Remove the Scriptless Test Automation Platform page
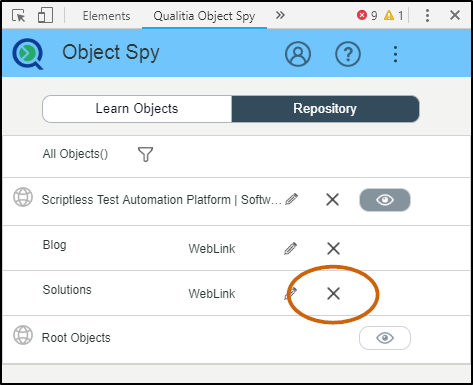The image size is (473, 385). (332, 200)
